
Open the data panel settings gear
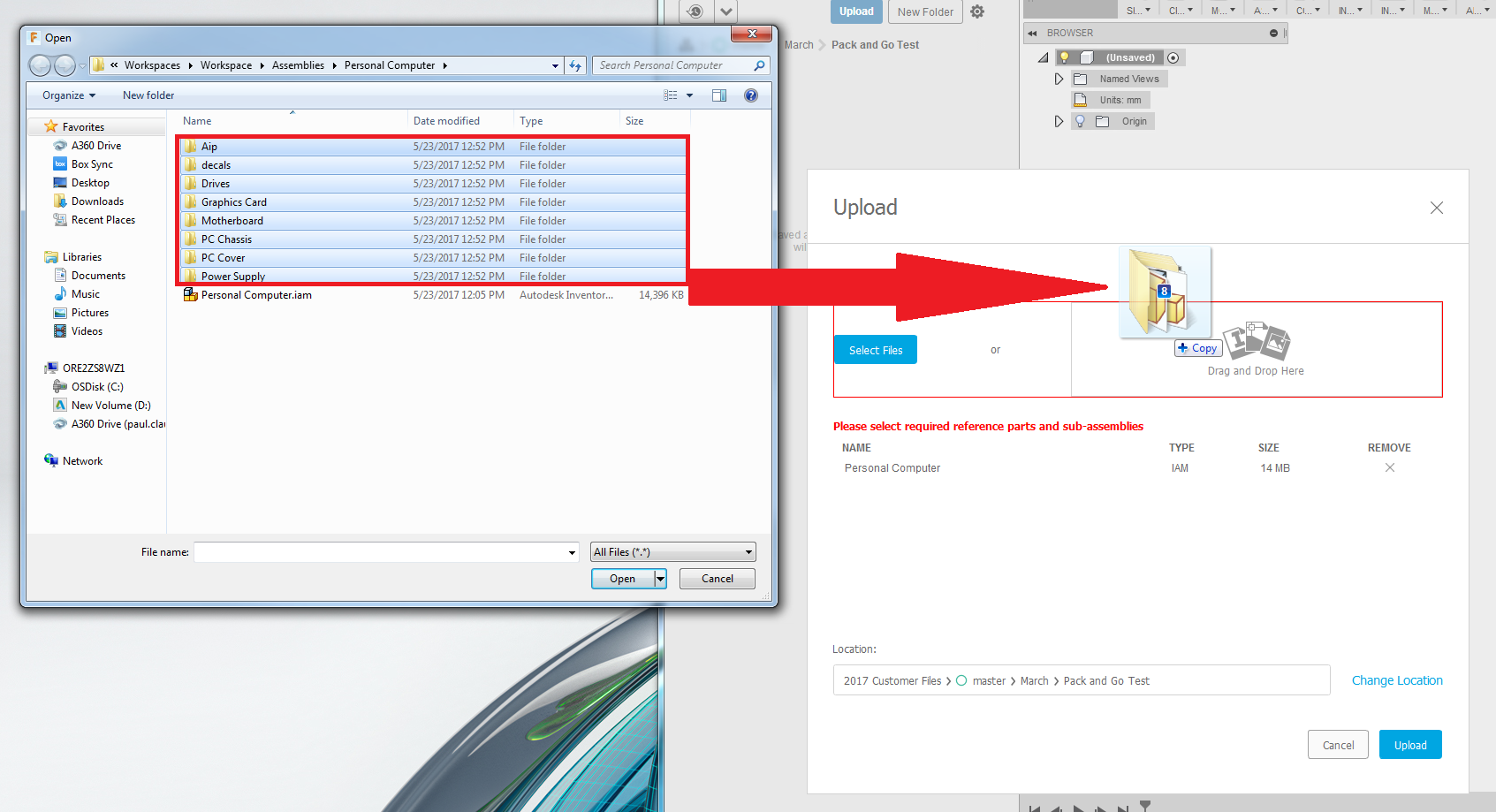coord(976,11)
